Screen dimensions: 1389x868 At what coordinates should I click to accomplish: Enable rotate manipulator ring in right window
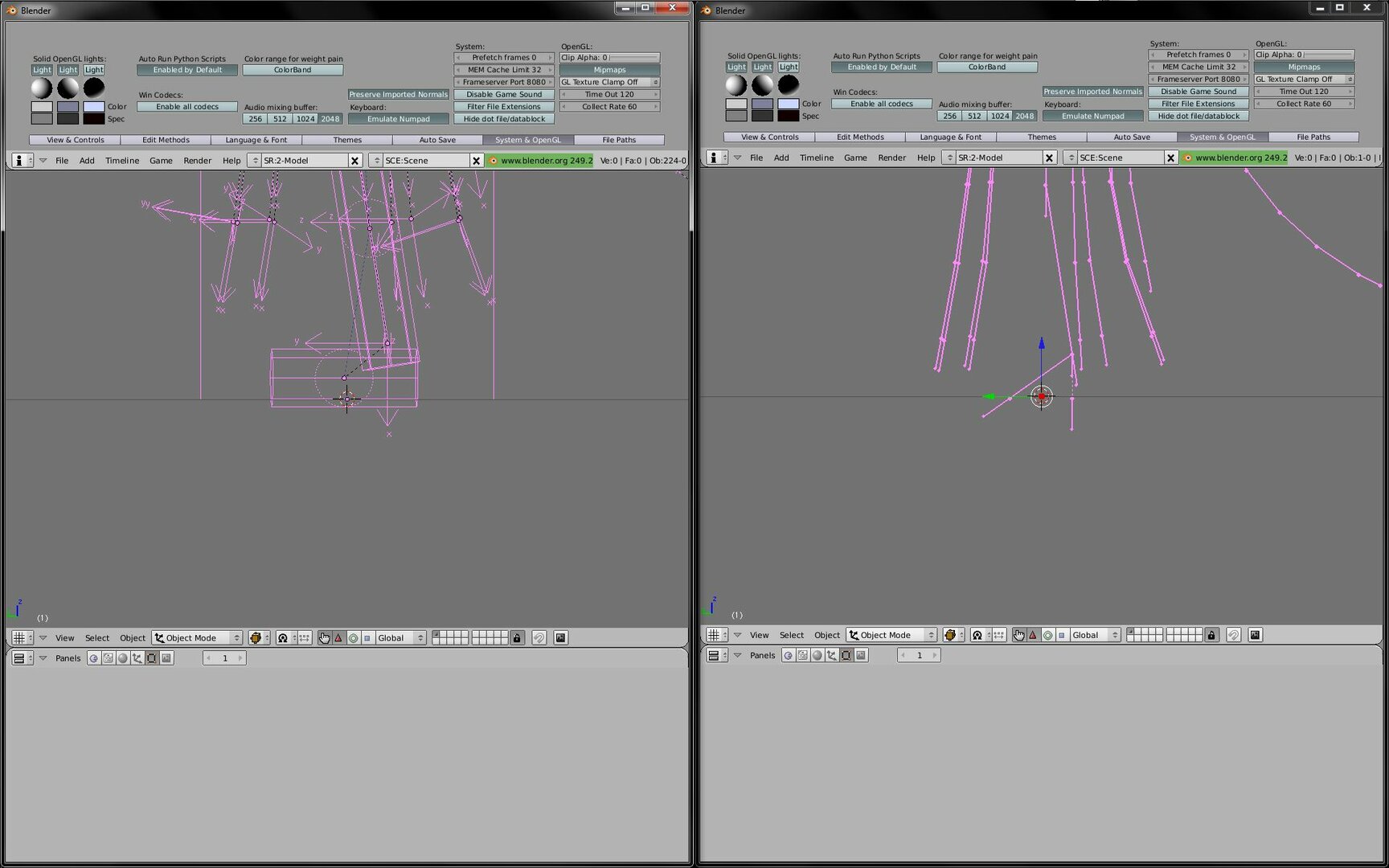pos(1047,635)
